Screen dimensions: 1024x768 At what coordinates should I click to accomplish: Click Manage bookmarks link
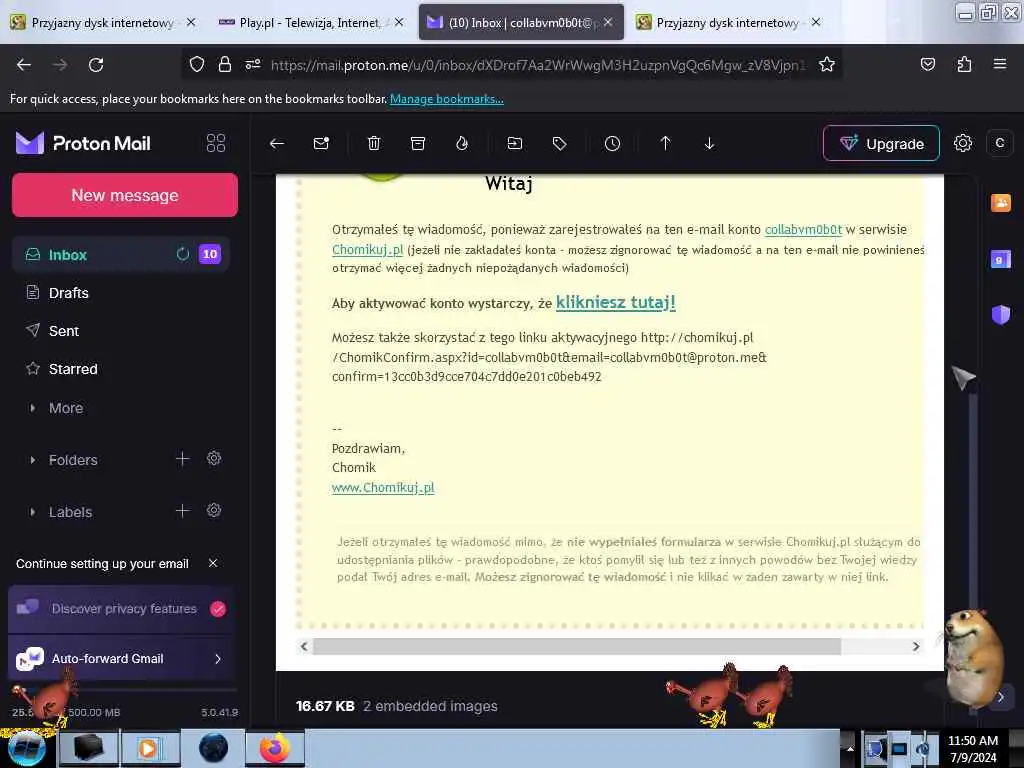[x=447, y=99]
